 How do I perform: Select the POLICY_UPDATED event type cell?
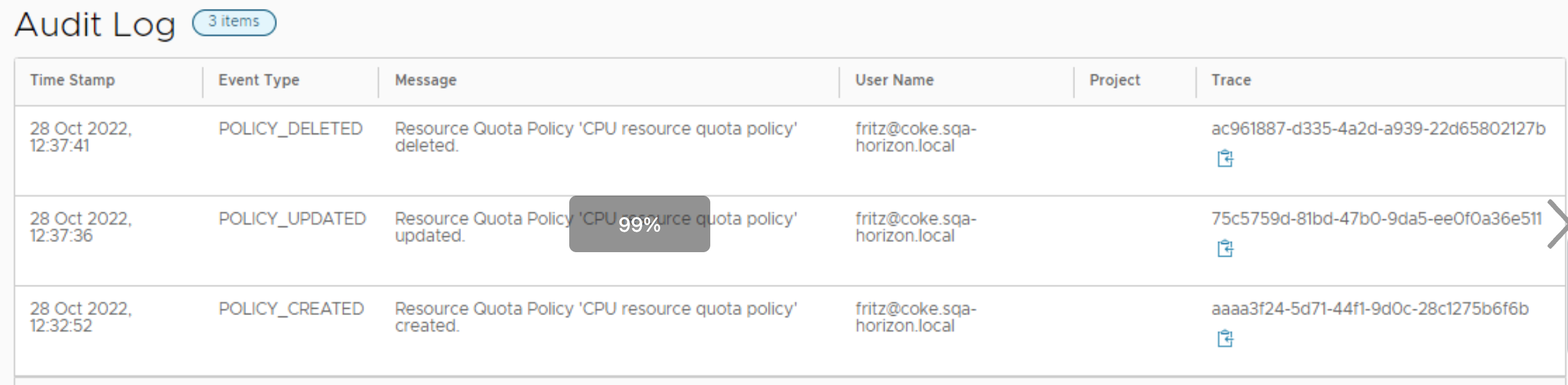point(292,219)
